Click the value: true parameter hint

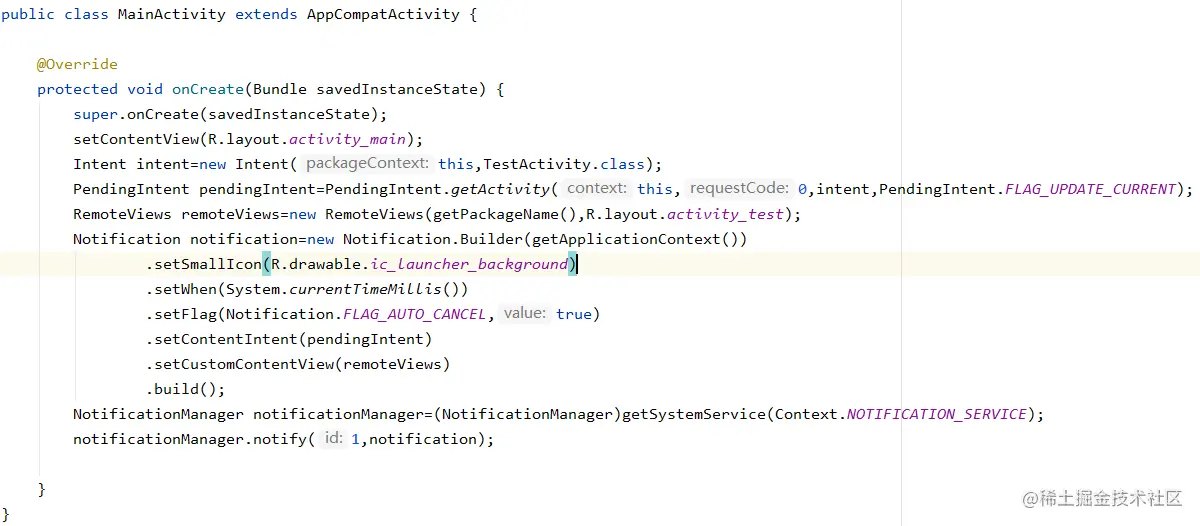point(546,313)
